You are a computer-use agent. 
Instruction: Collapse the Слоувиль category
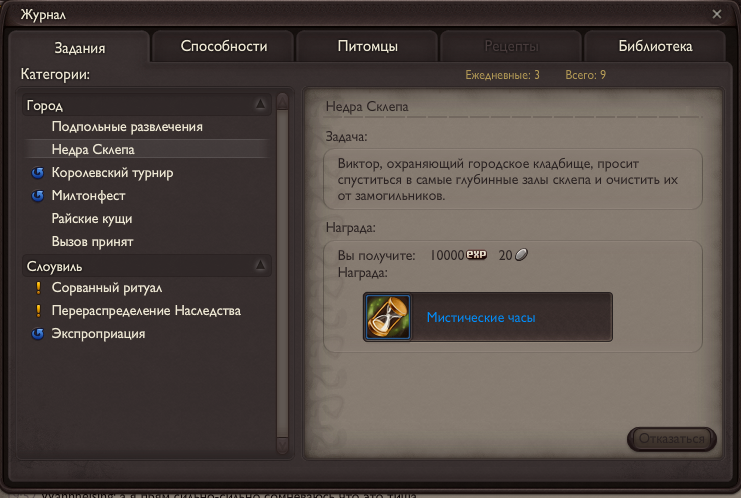[x=260, y=265]
